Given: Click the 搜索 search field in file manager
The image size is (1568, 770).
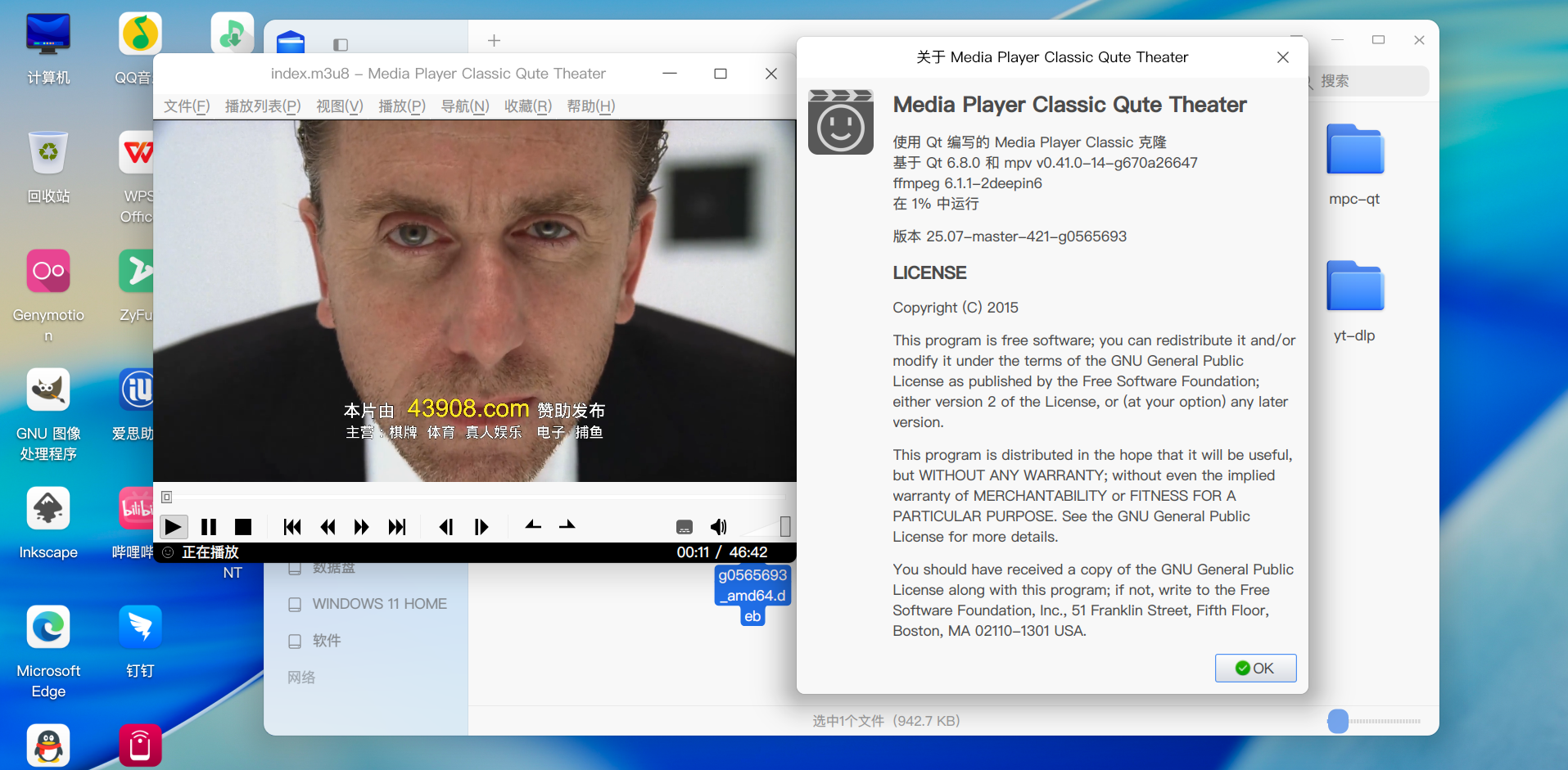Looking at the screenshot, I should [1367, 81].
